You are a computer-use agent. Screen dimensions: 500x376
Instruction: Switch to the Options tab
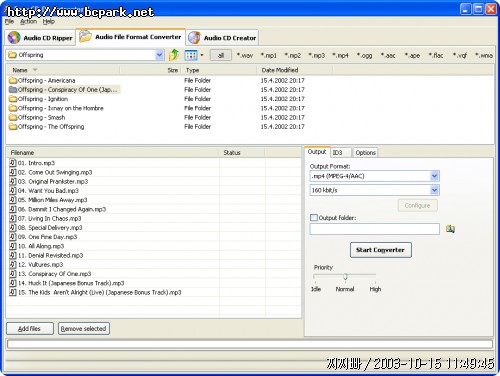click(x=365, y=153)
